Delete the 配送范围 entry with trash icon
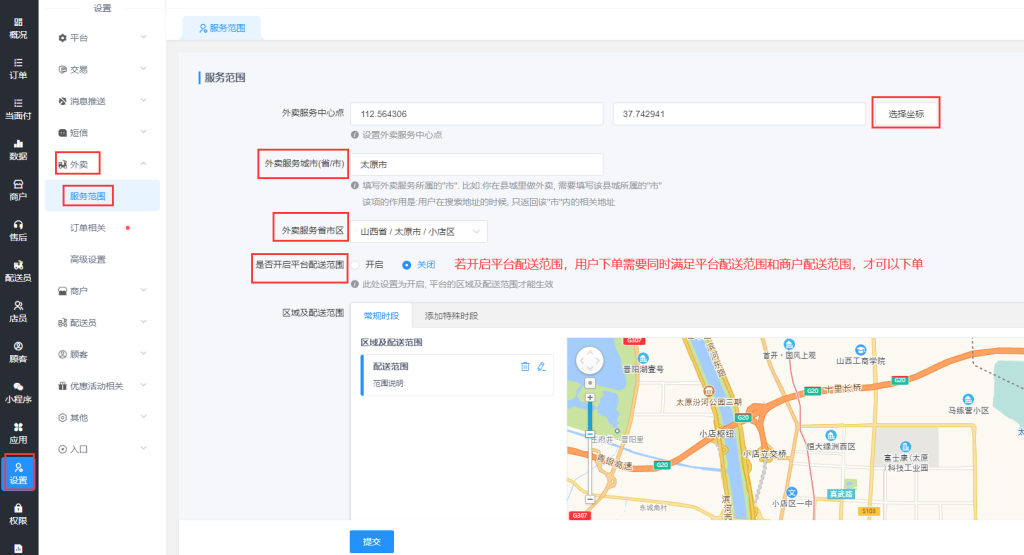 pyautogui.click(x=525, y=367)
